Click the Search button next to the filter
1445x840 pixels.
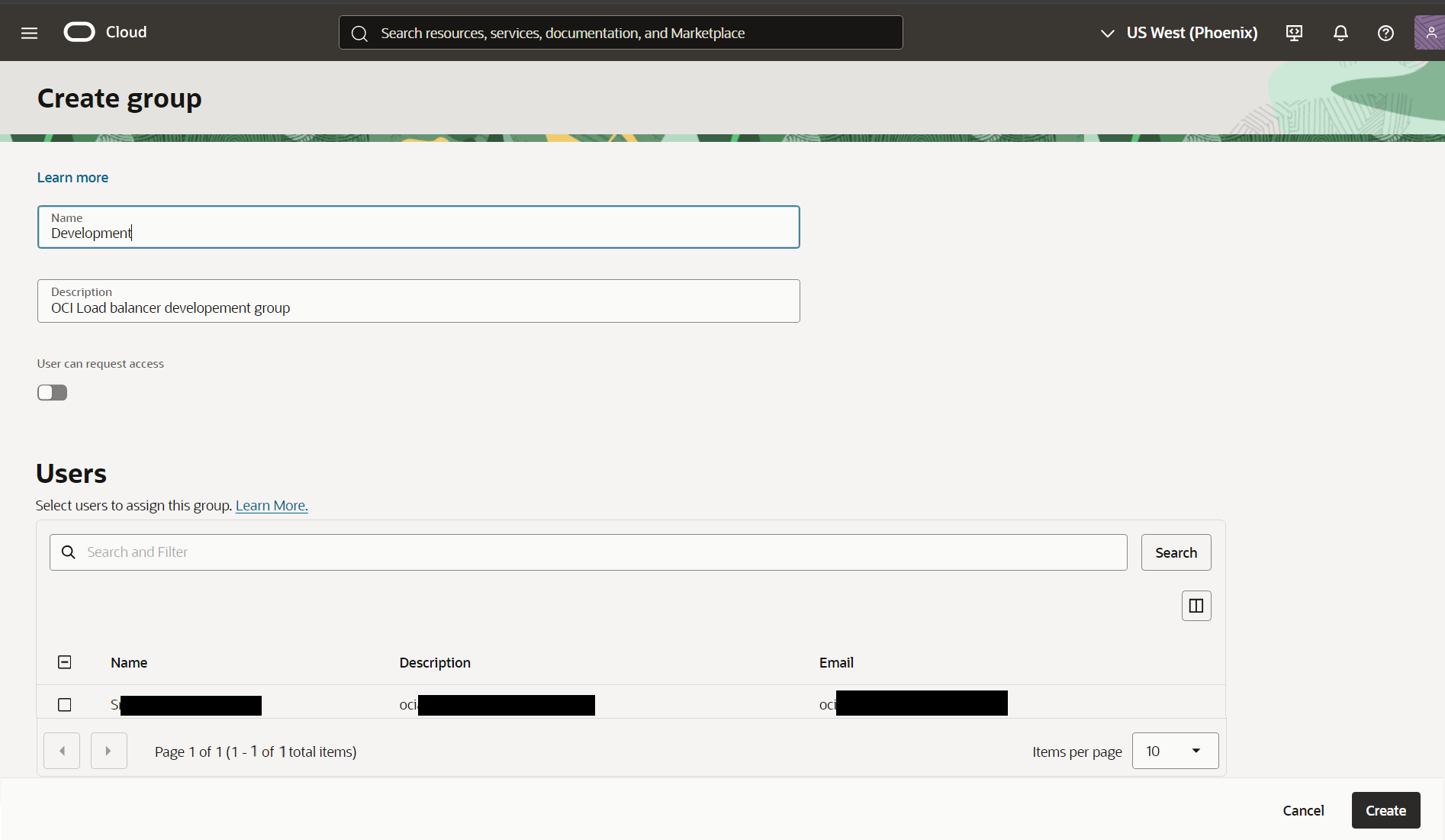point(1176,552)
